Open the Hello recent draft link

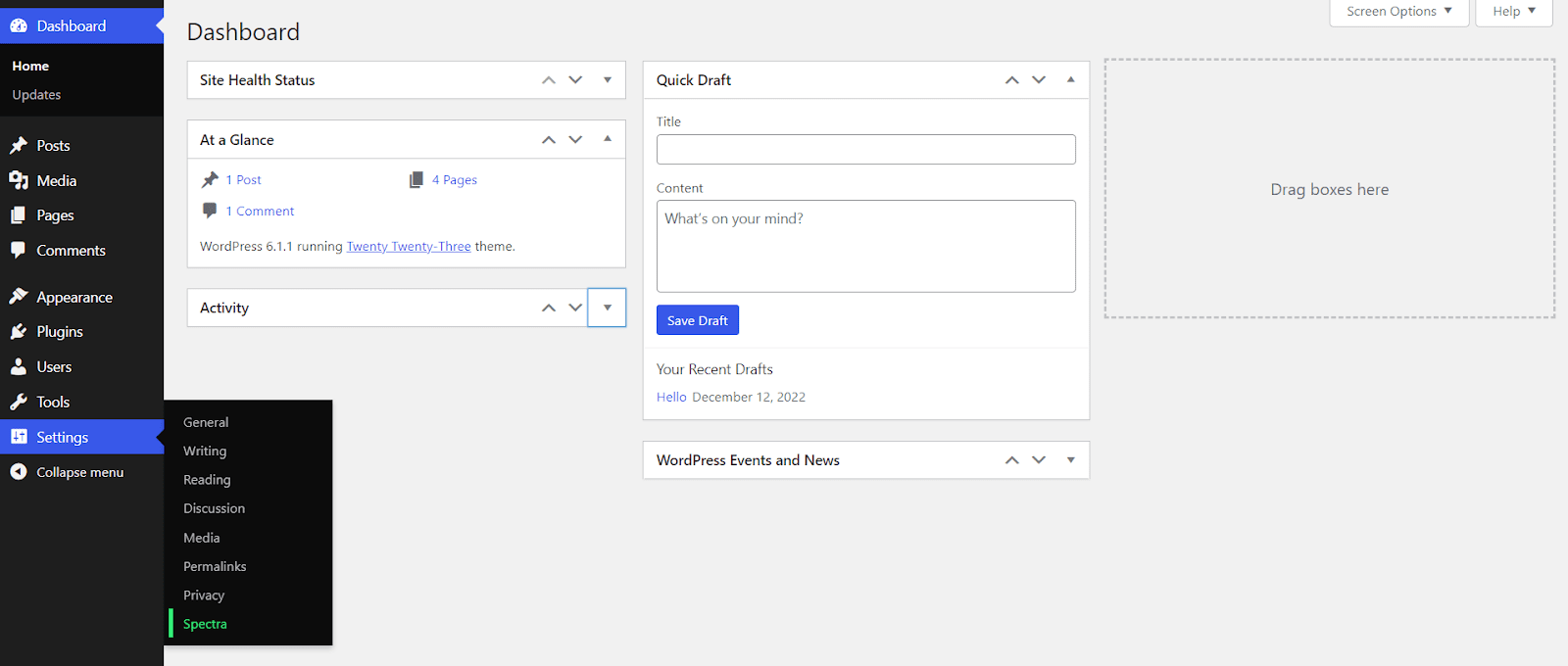[x=671, y=397]
